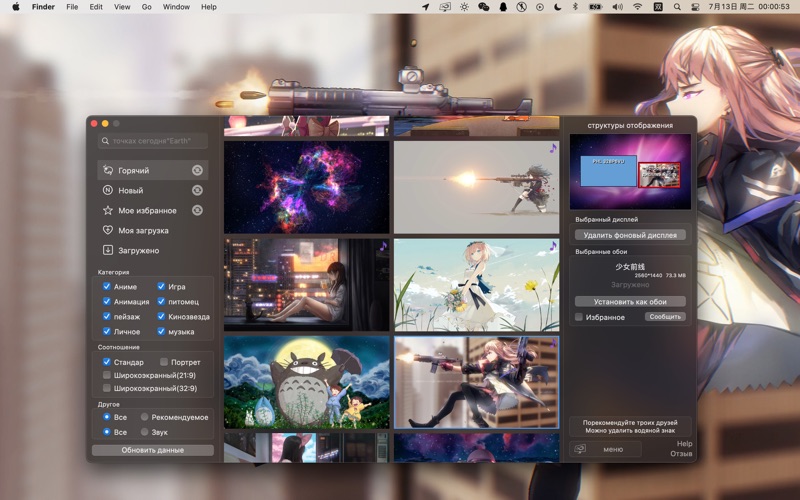Refresh icon next to Горячий

(x=197, y=170)
